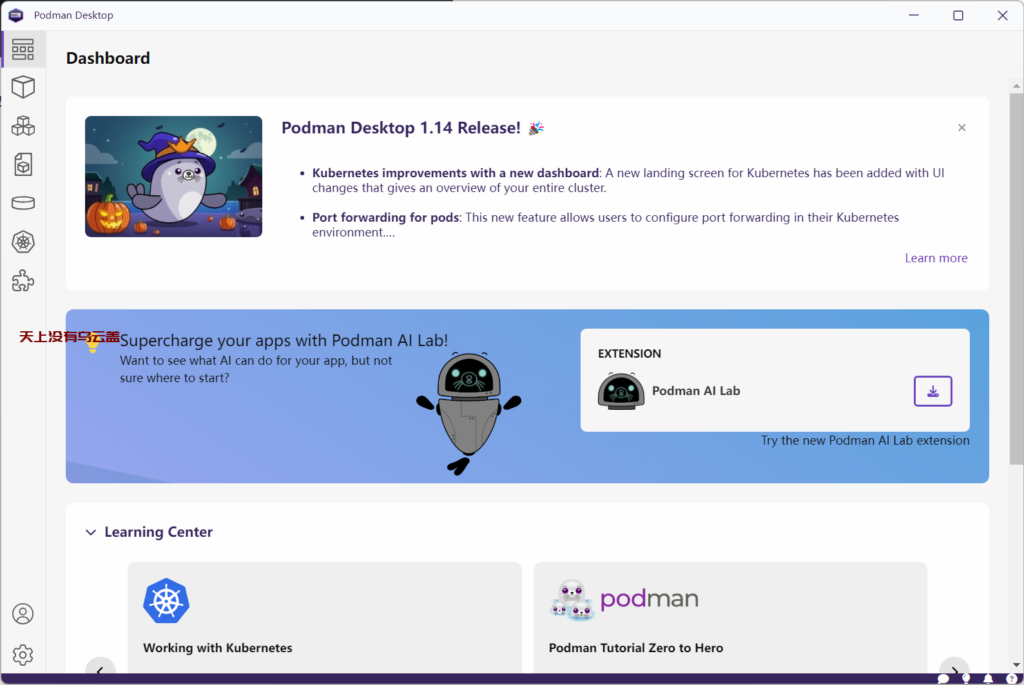Open the Volumes cylinder icon

(23, 203)
